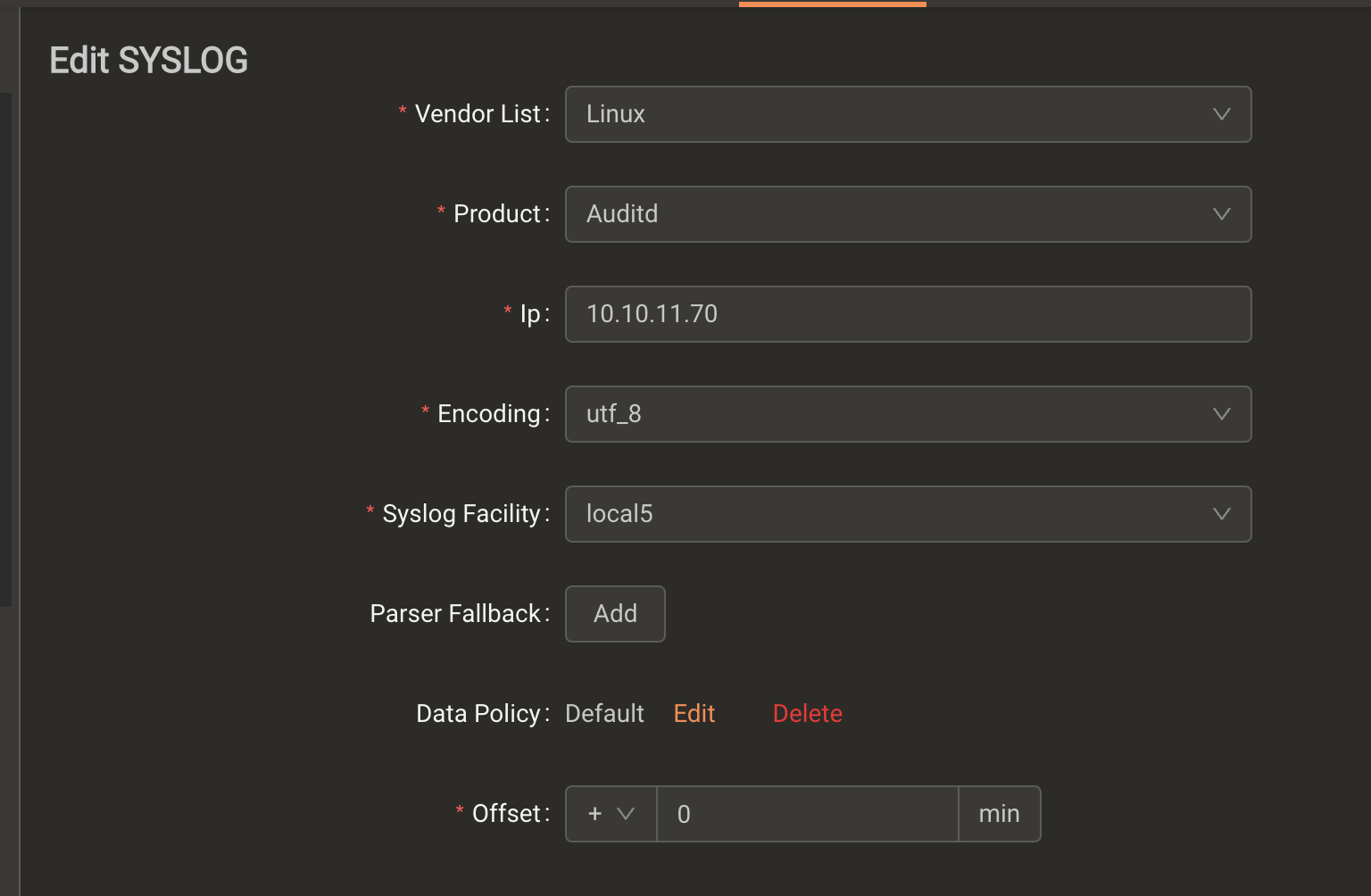This screenshot has width=1371, height=896.
Task: Click the 'Vendor List' field label
Action: coord(478,114)
